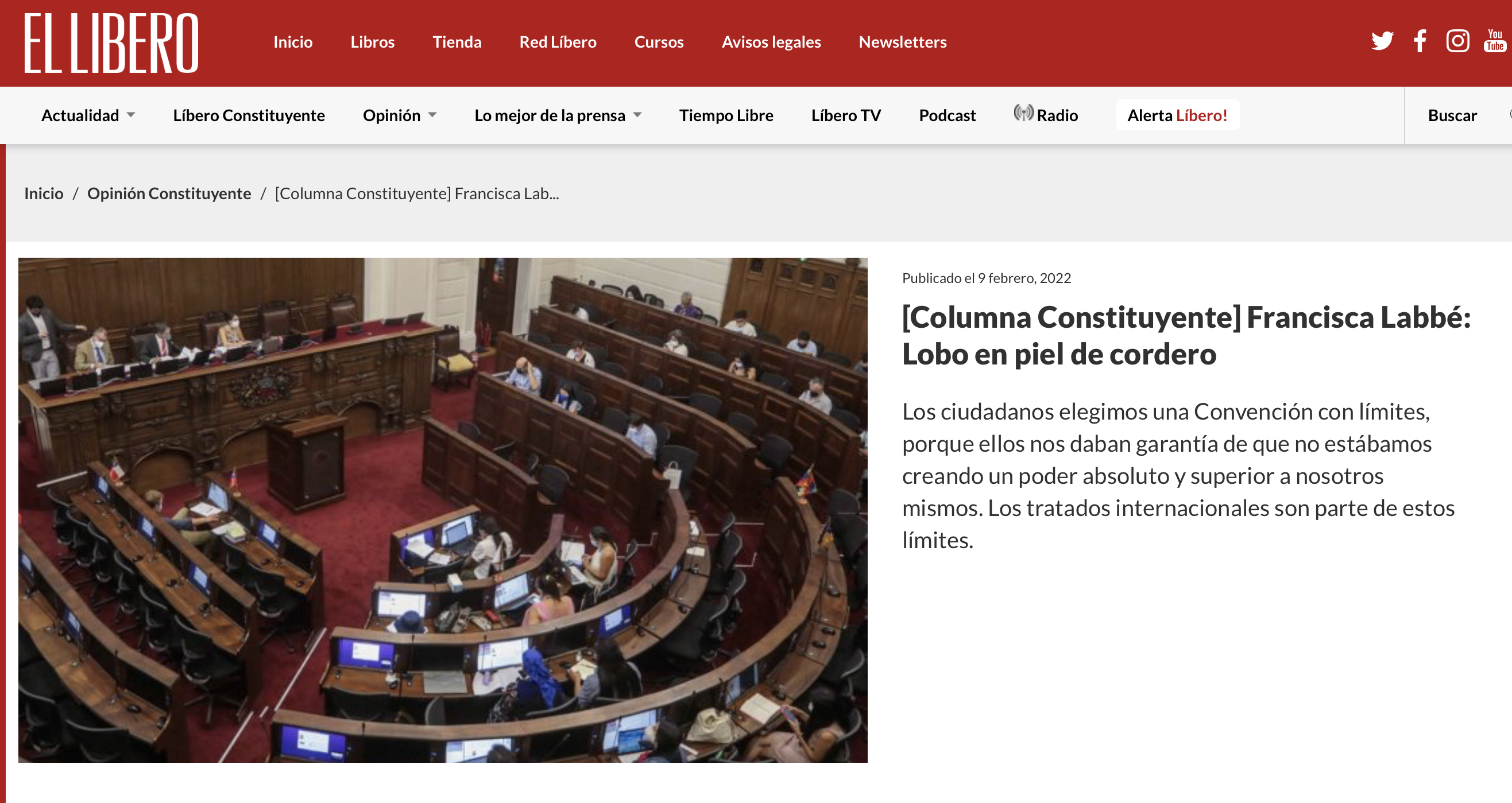
Task: Click Opinión Constituyente breadcrumb link
Action: point(169,193)
